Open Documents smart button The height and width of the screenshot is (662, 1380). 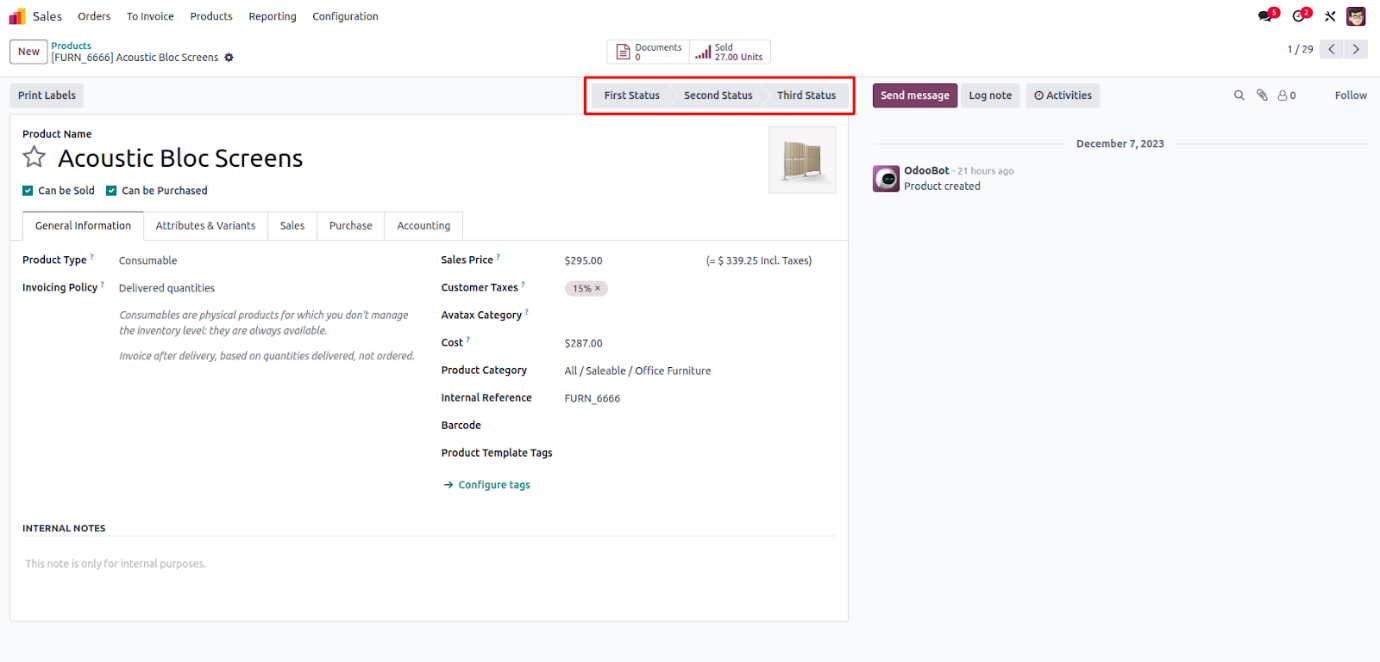click(648, 52)
